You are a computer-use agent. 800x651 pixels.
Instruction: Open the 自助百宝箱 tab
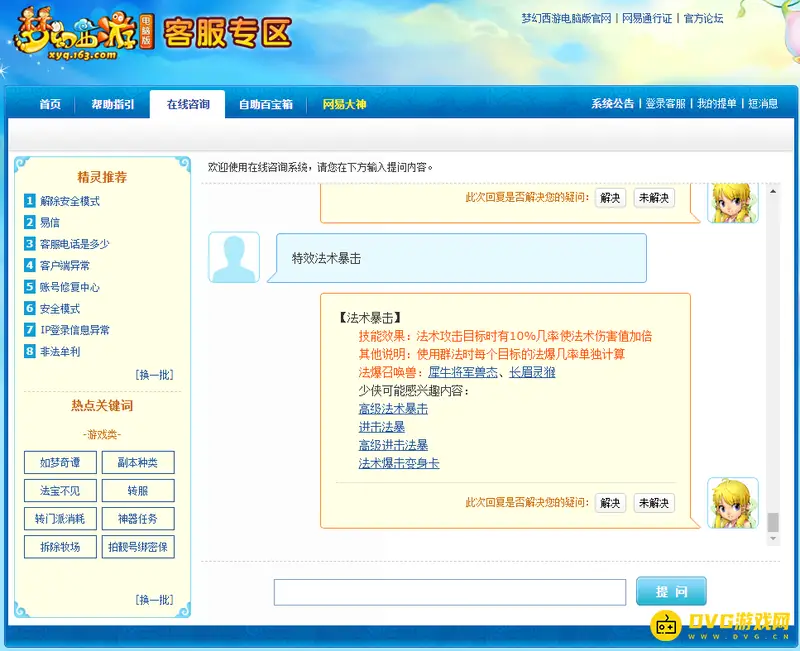click(x=266, y=105)
